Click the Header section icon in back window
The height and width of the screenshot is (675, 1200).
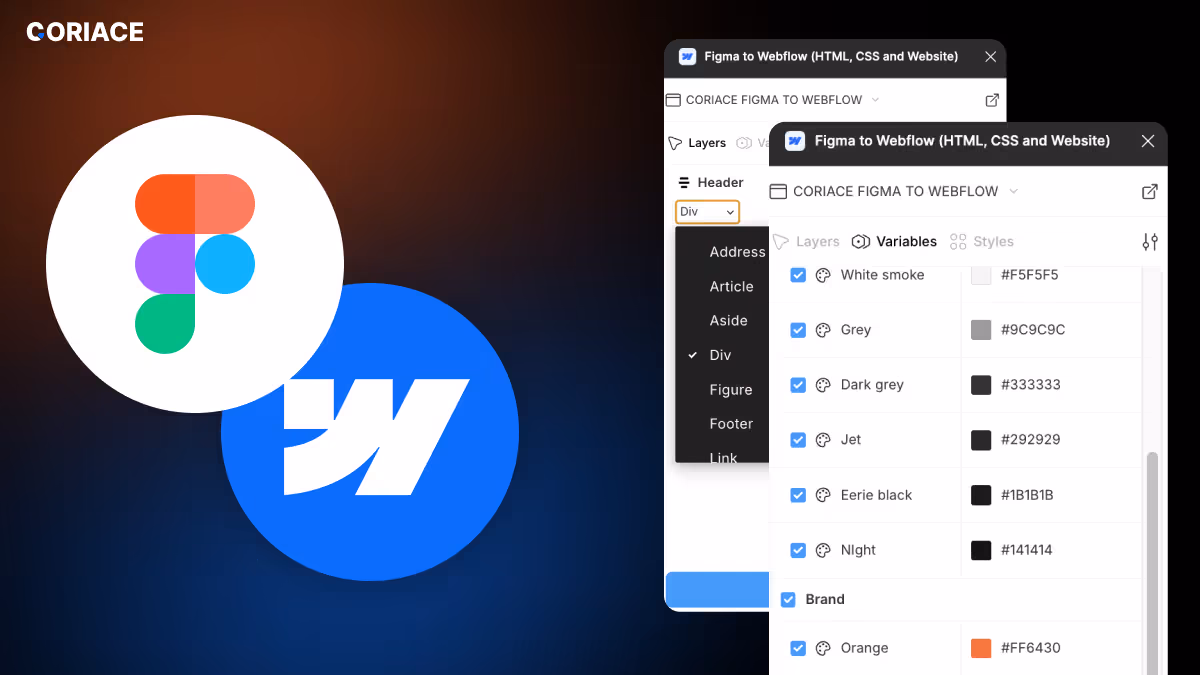click(684, 183)
